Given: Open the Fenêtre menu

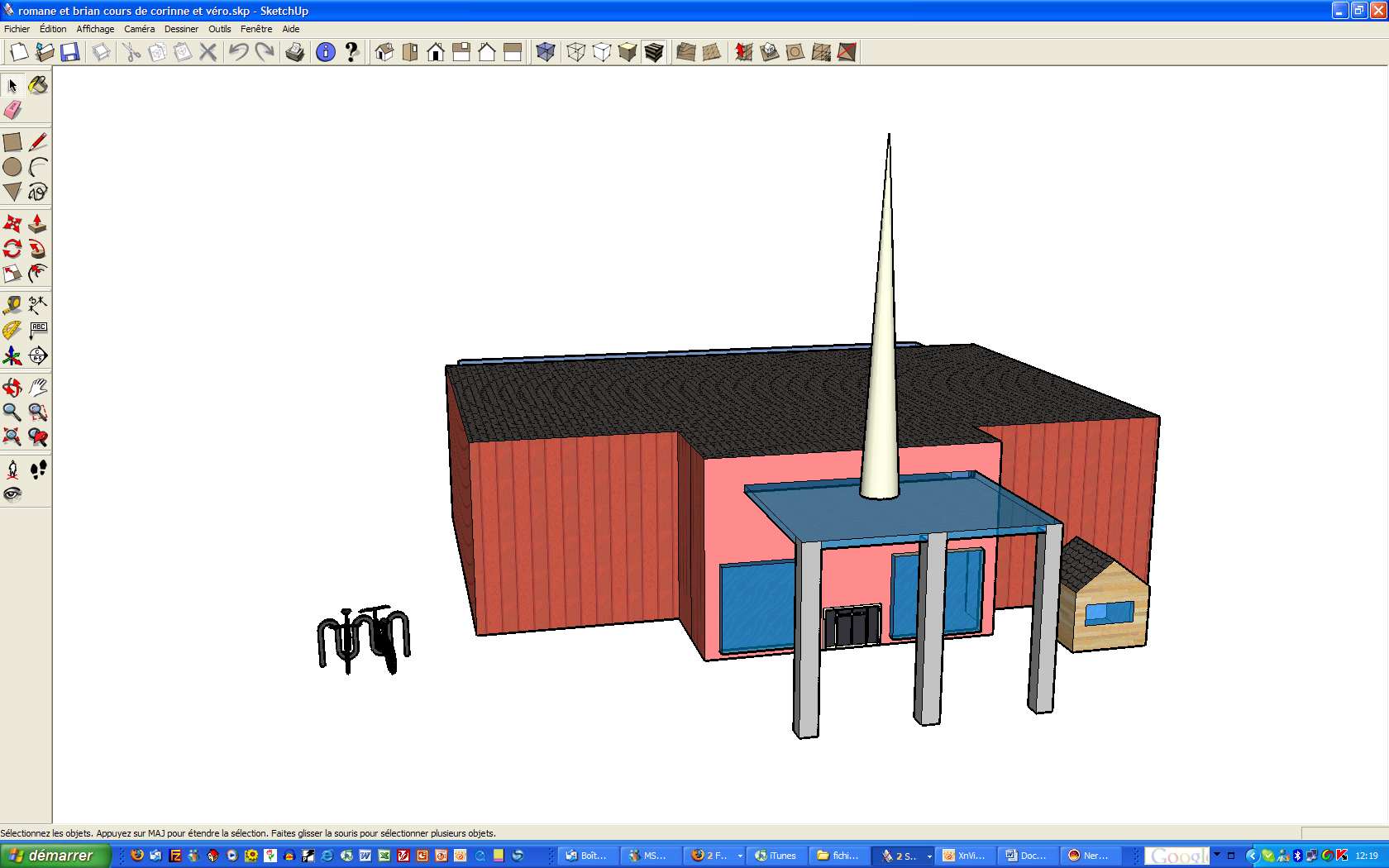Looking at the screenshot, I should [x=256, y=29].
